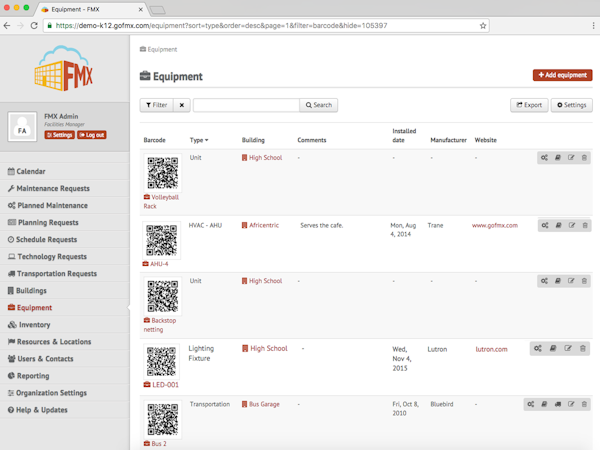Image resolution: width=600 pixels, height=450 pixels.
Task: Open planned maintenance icon for Backstop netting row
Action: (544, 281)
